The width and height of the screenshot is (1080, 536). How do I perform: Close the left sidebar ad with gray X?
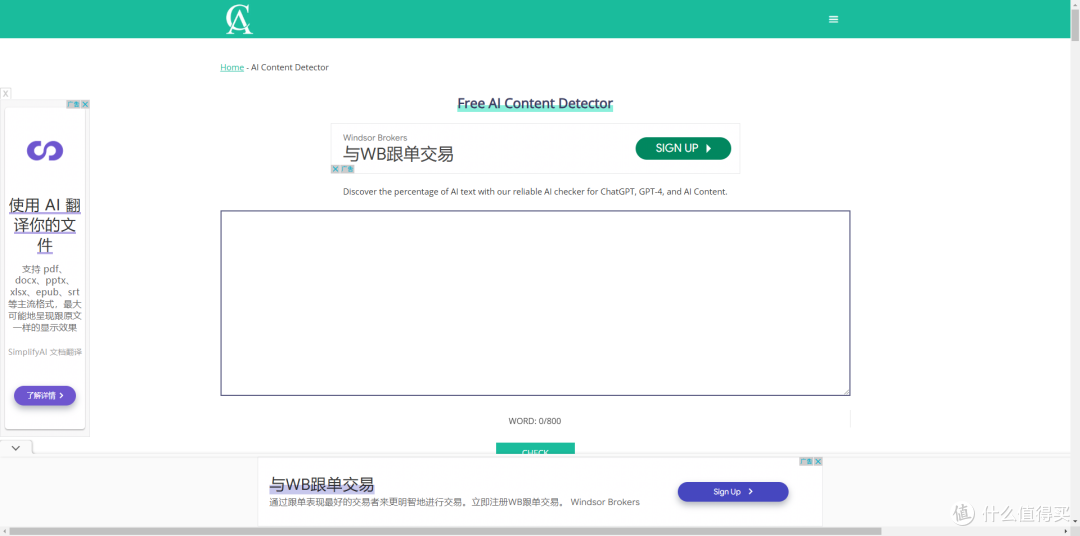click(6, 93)
